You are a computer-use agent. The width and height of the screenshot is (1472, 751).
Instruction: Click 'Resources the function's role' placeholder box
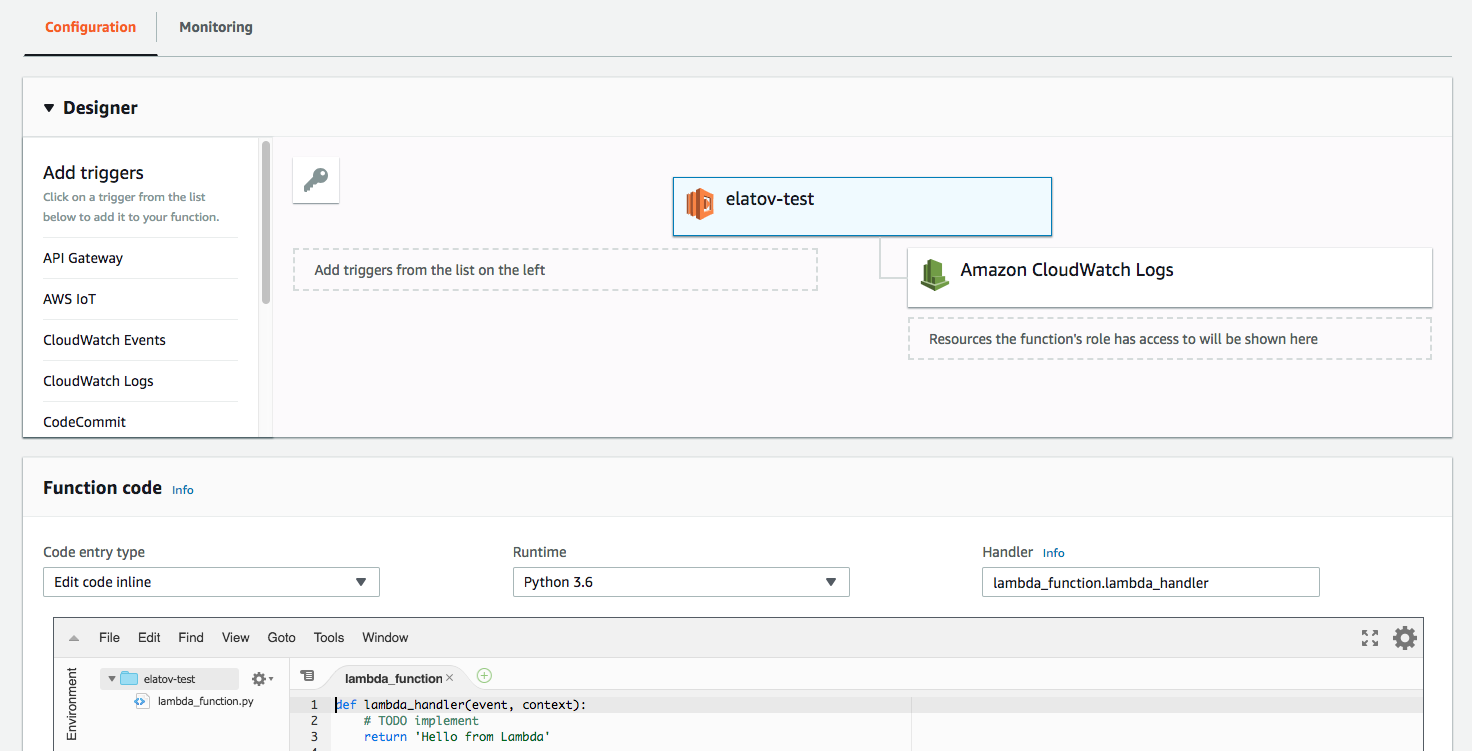coord(1170,339)
